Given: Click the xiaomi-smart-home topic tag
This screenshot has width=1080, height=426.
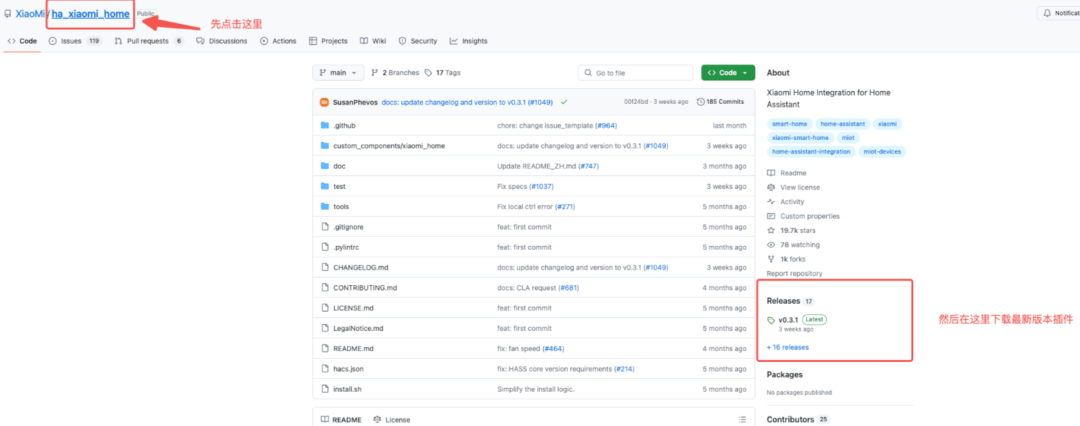Looking at the screenshot, I should (x=800, y=138).
